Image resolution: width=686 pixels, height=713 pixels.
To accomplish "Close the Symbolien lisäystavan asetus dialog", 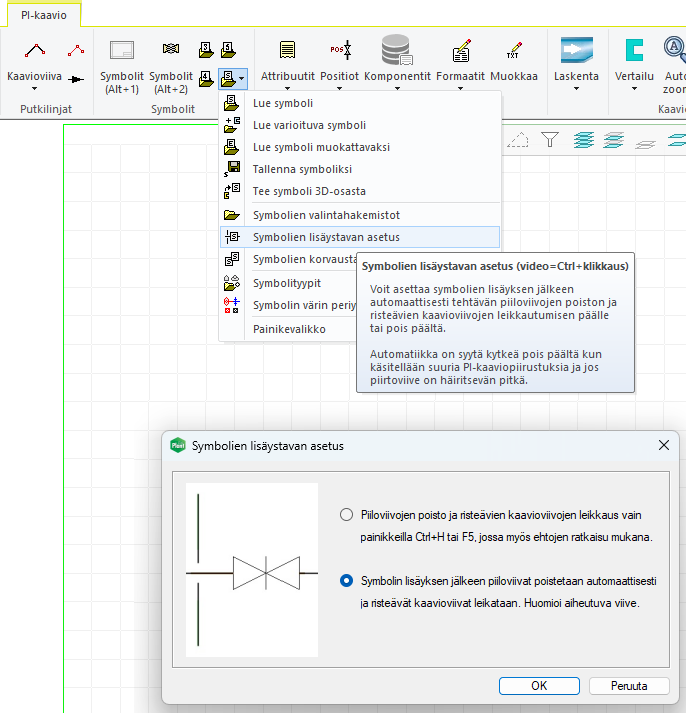I will pos(663,445).
